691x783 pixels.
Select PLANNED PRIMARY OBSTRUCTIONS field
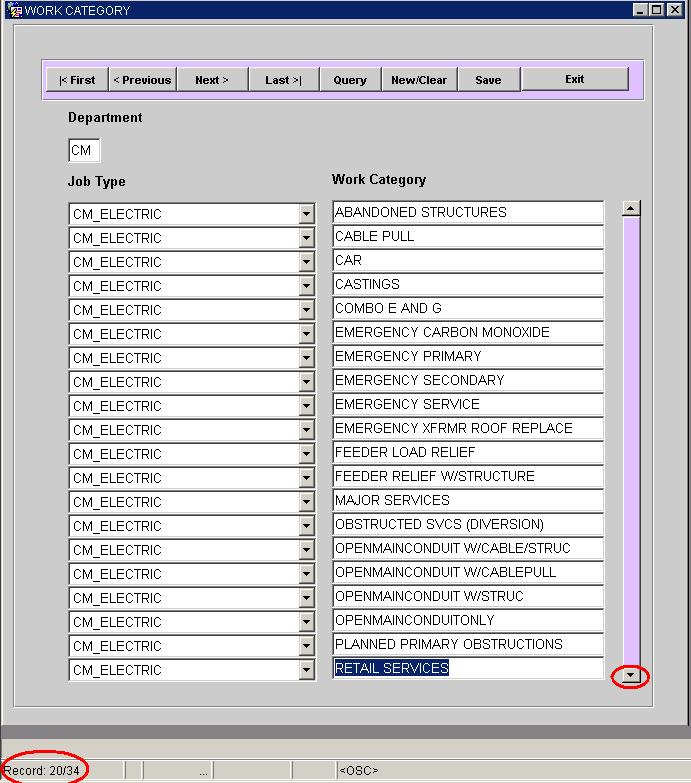pyautogui.click(x=468, y=644)
